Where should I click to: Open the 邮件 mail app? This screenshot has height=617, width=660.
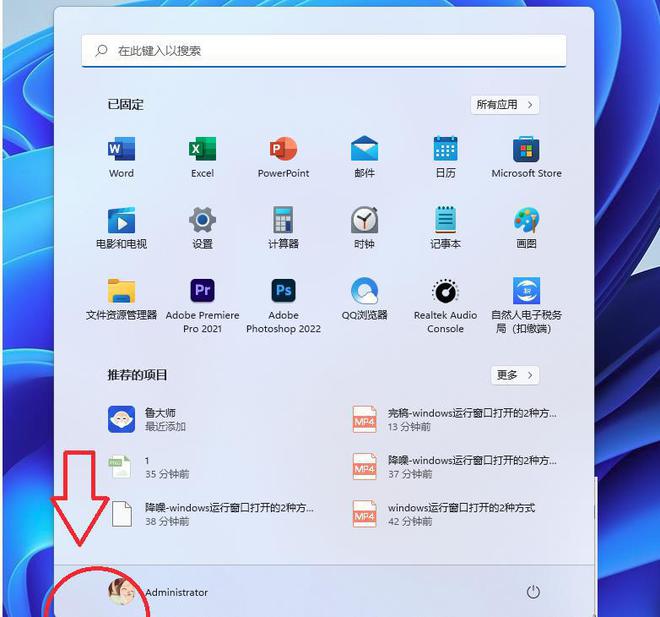point(365,157)
